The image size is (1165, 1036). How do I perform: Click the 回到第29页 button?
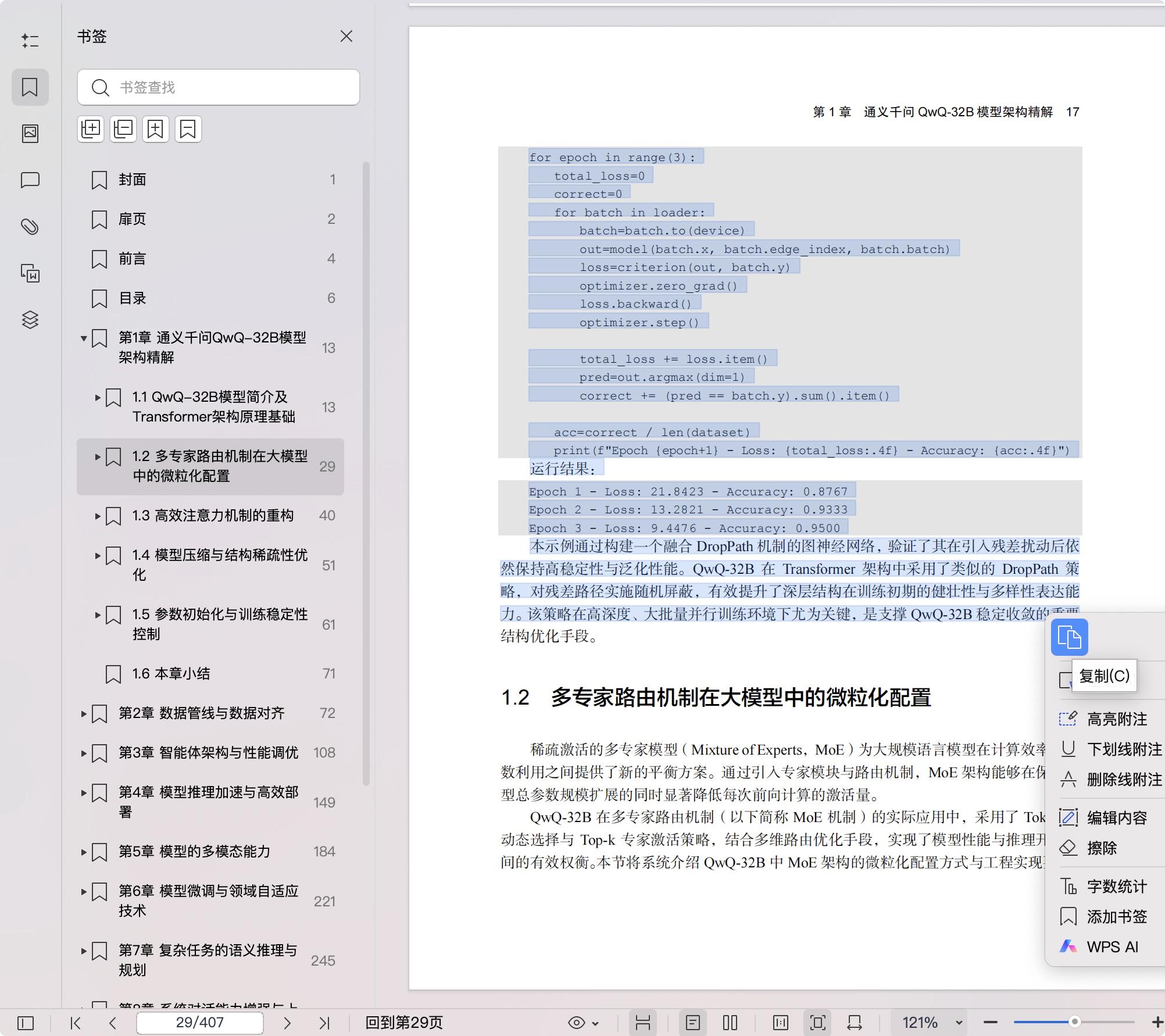tap(403, 1023)
